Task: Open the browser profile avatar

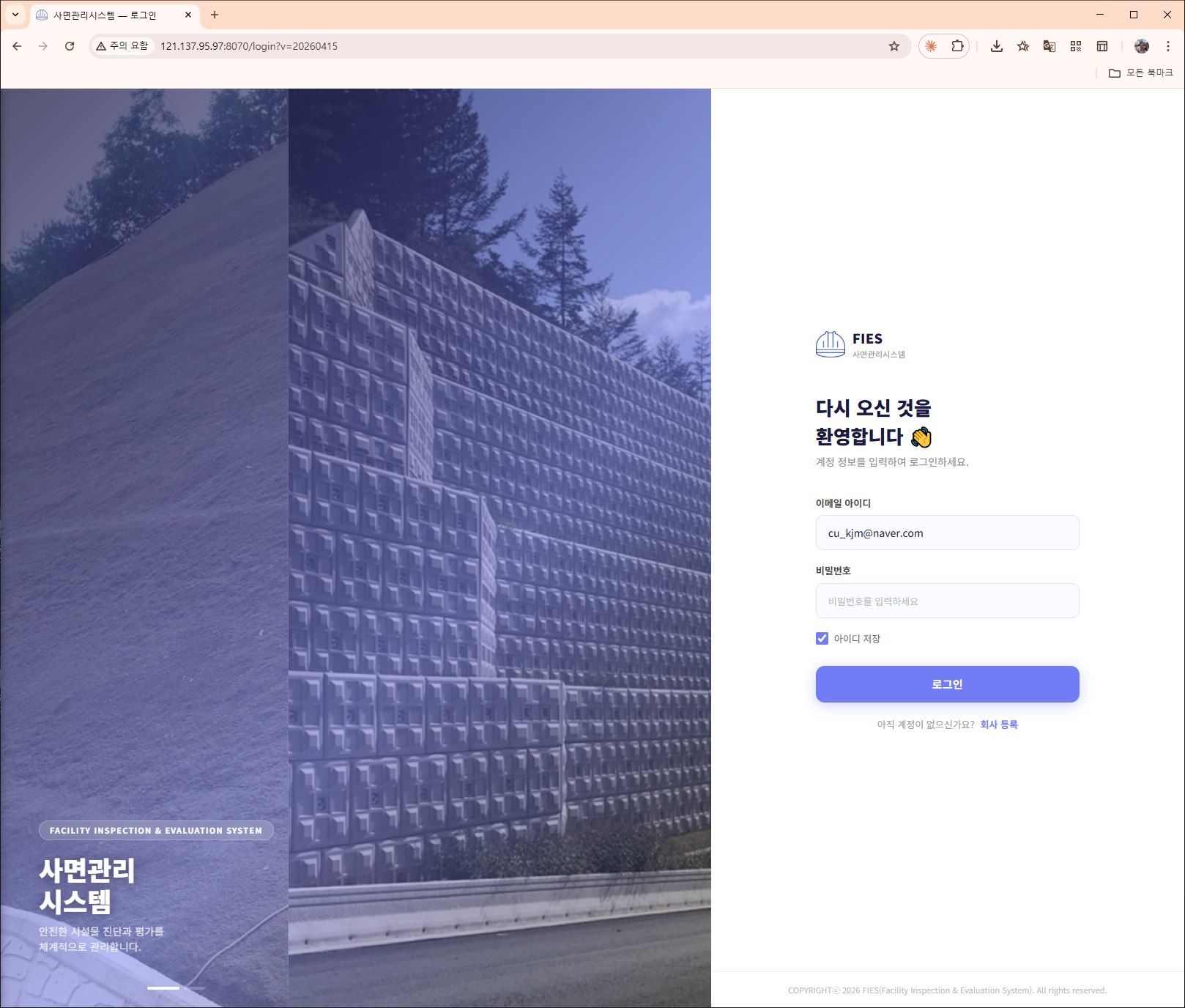Action: 1142,46
